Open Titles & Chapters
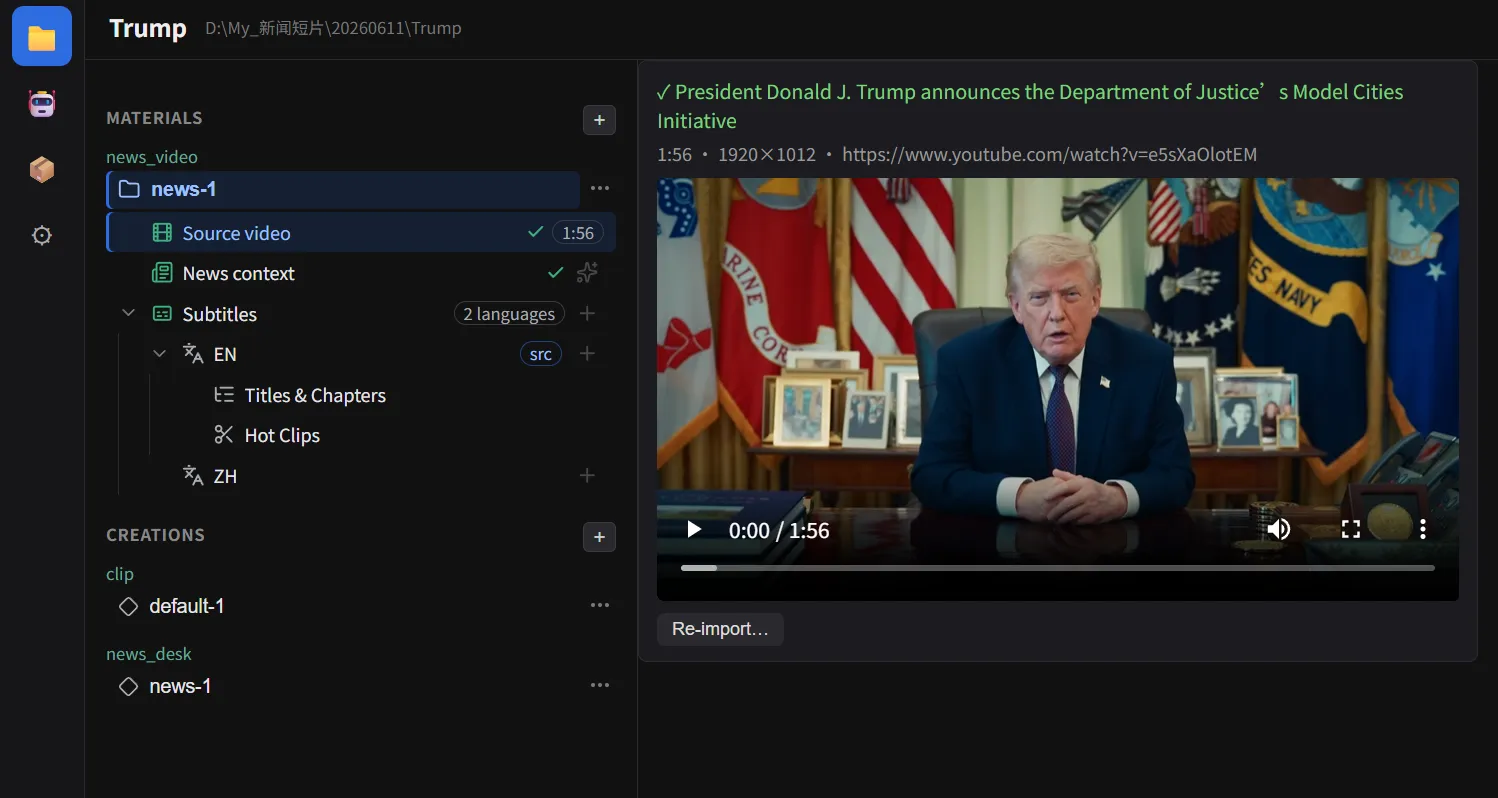Viewport: 1498px width, 798px height. point(315,395)
